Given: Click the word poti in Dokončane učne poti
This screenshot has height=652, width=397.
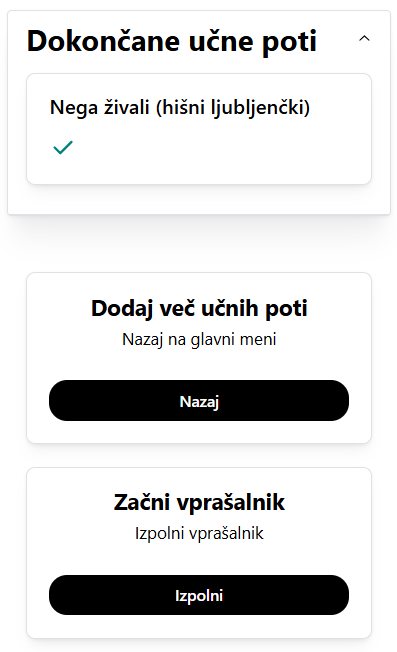Looking at the screenshot, I should coord(290,42).
